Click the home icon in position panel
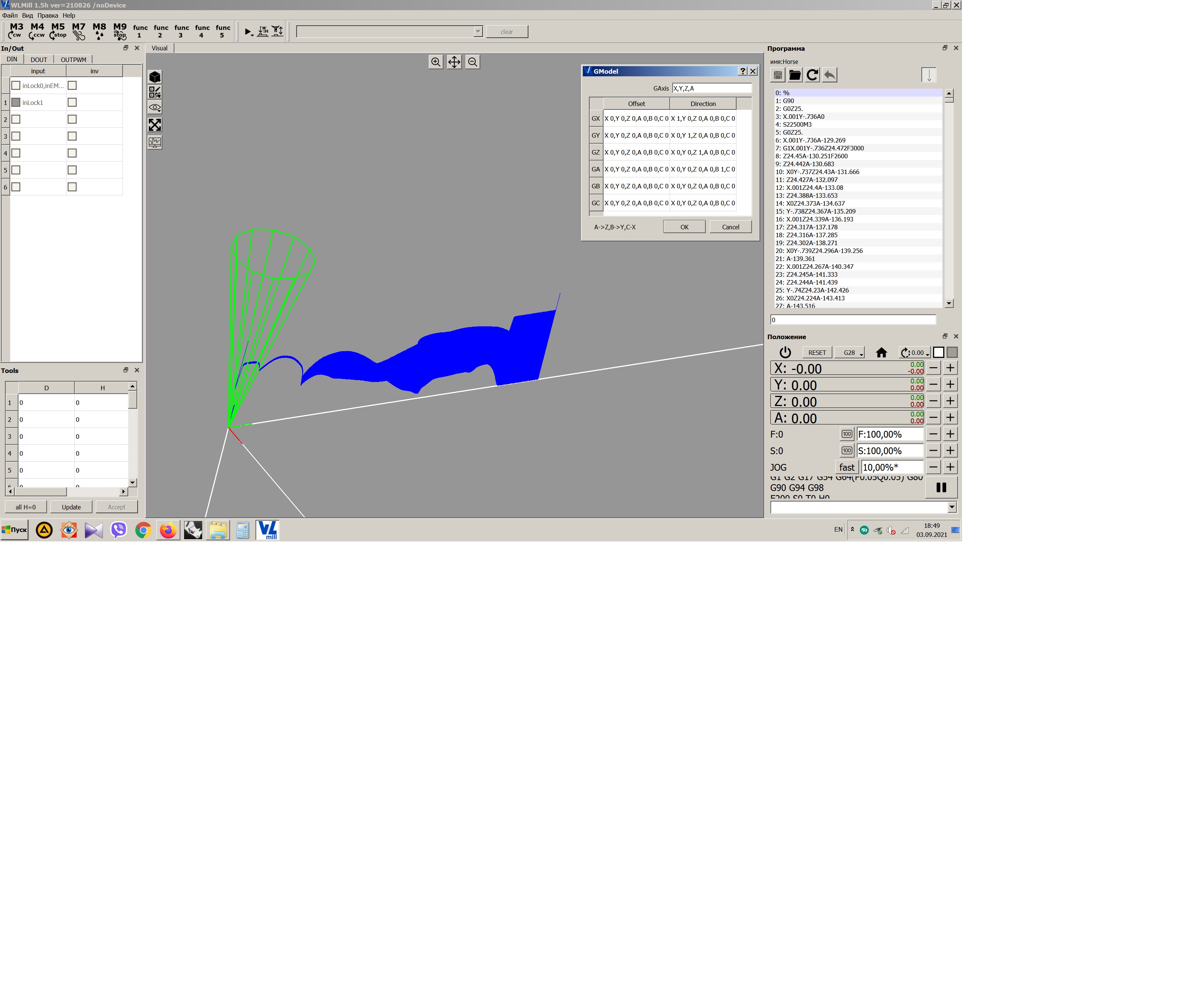This screenshot has width=1204, height=982. [x=881, y=352]
